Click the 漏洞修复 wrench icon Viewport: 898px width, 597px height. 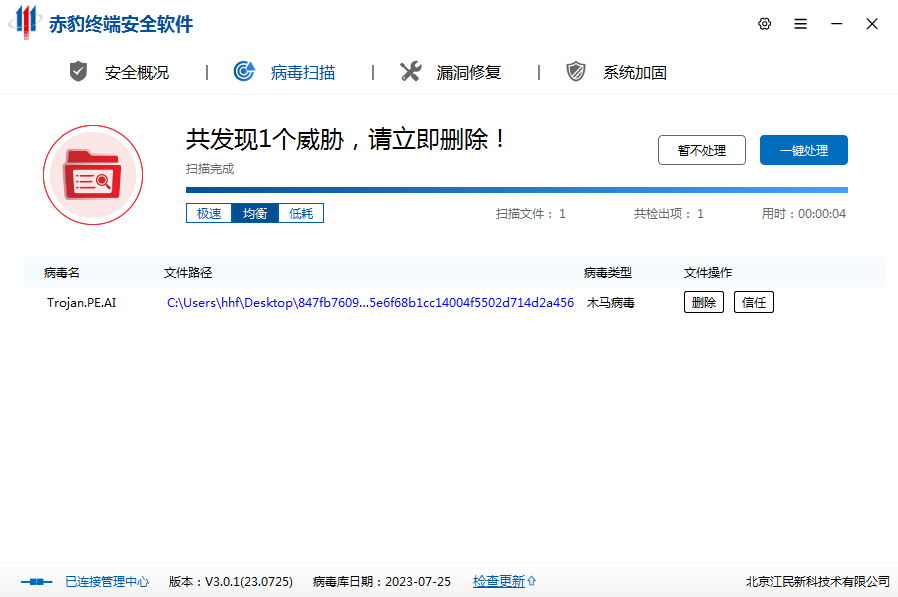pos(410,71)
